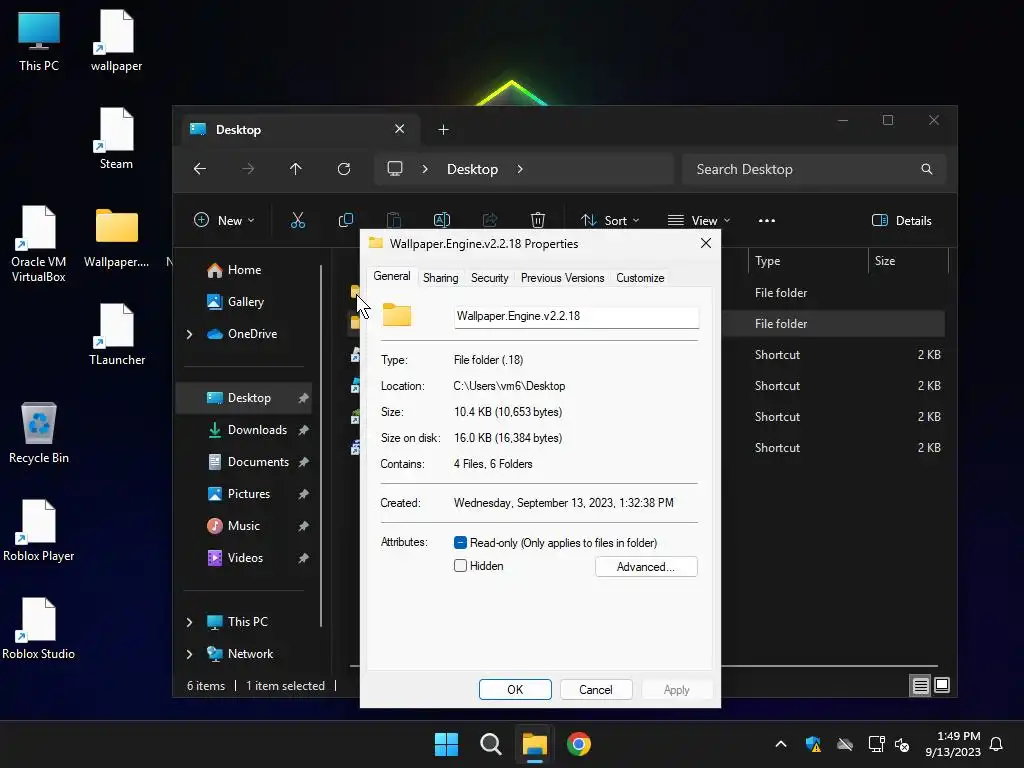This screenshot has height=768, width=1024.
Task: Refresh the Desktop folder view
Action: coord(344,169)
